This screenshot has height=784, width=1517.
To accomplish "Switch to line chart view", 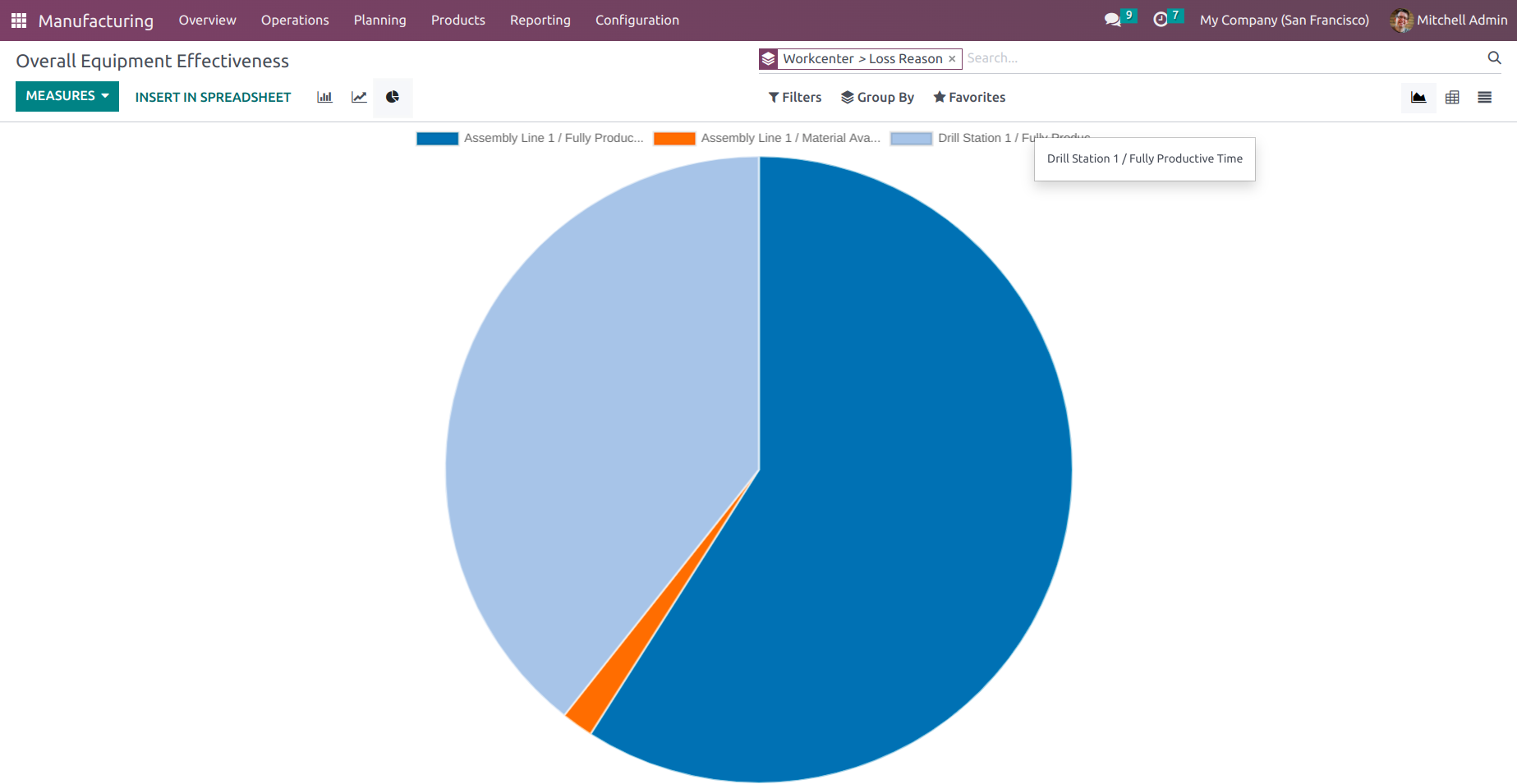I will click(358, 97).
